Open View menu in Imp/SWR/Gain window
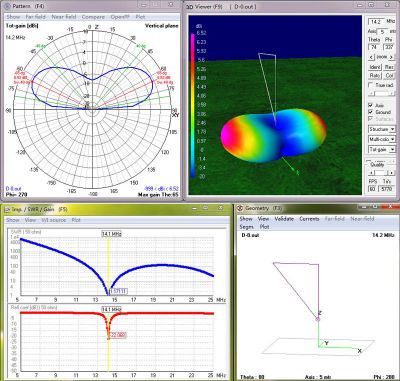Image resolution: width=400 pixels, height=381 pixels. 30,220
